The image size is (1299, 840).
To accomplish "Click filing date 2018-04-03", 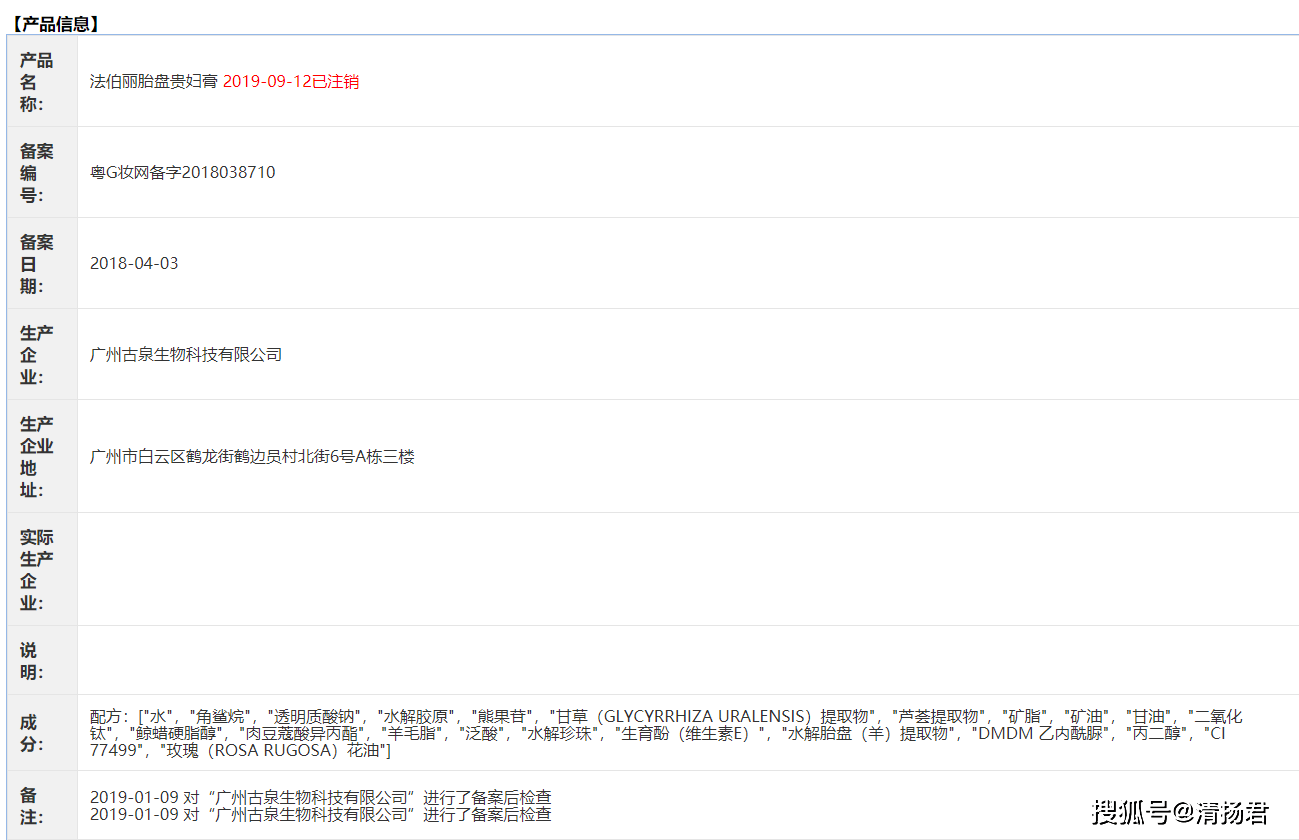I will 134,264.
